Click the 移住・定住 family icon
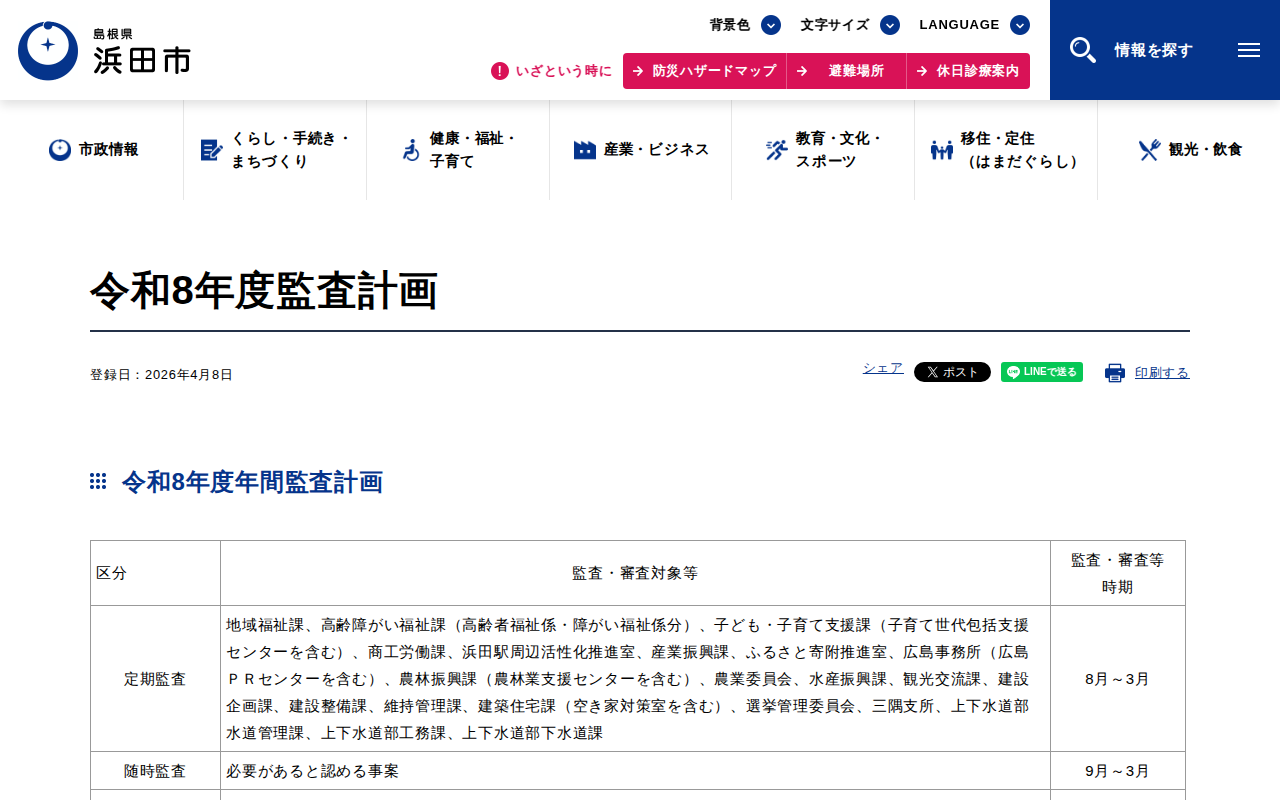Viewport: 1280px width, 800px height. [x=942, y=150]
